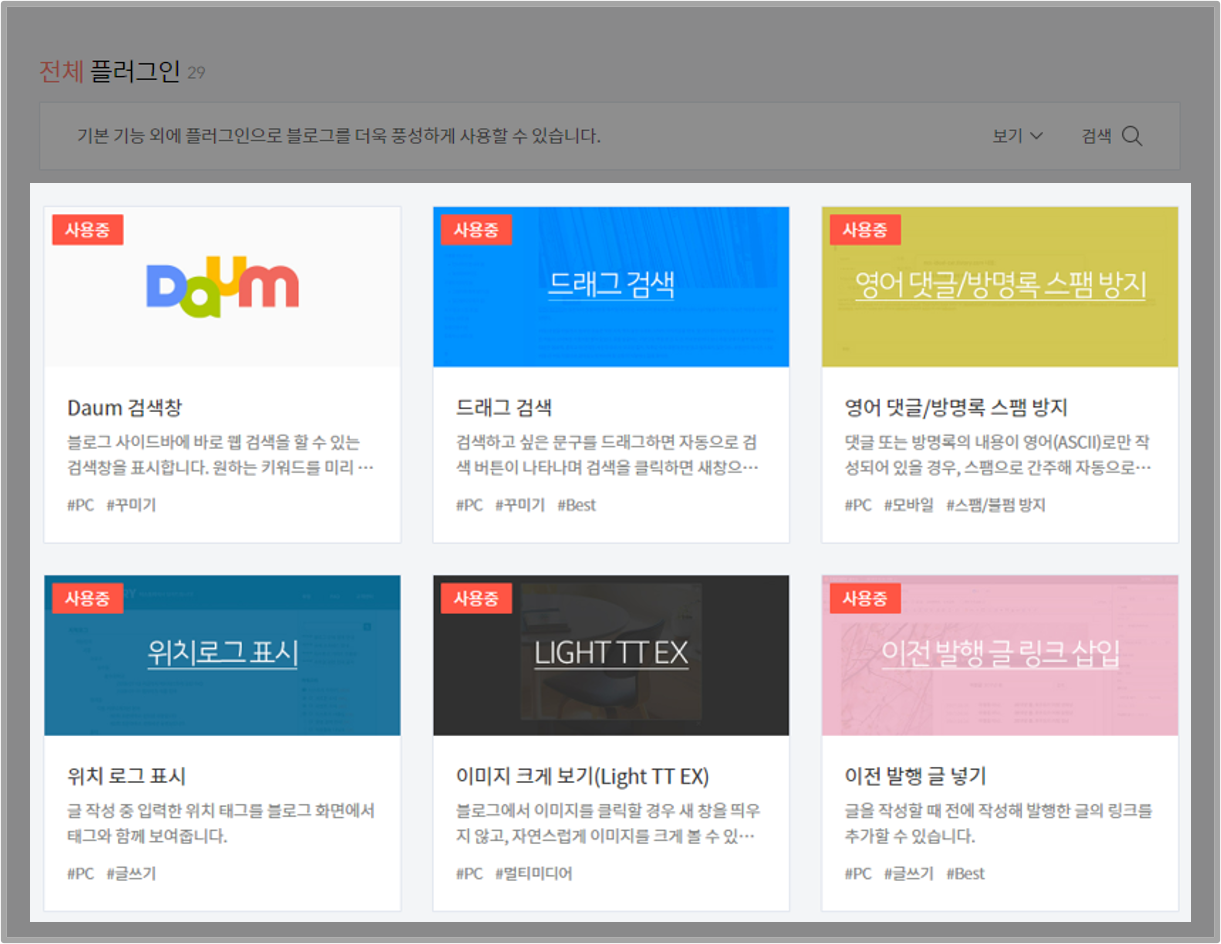Open the 위치로그 표시 plugin thumbnail
Viewport: 1221px width, 944px height.
(222, 655)
